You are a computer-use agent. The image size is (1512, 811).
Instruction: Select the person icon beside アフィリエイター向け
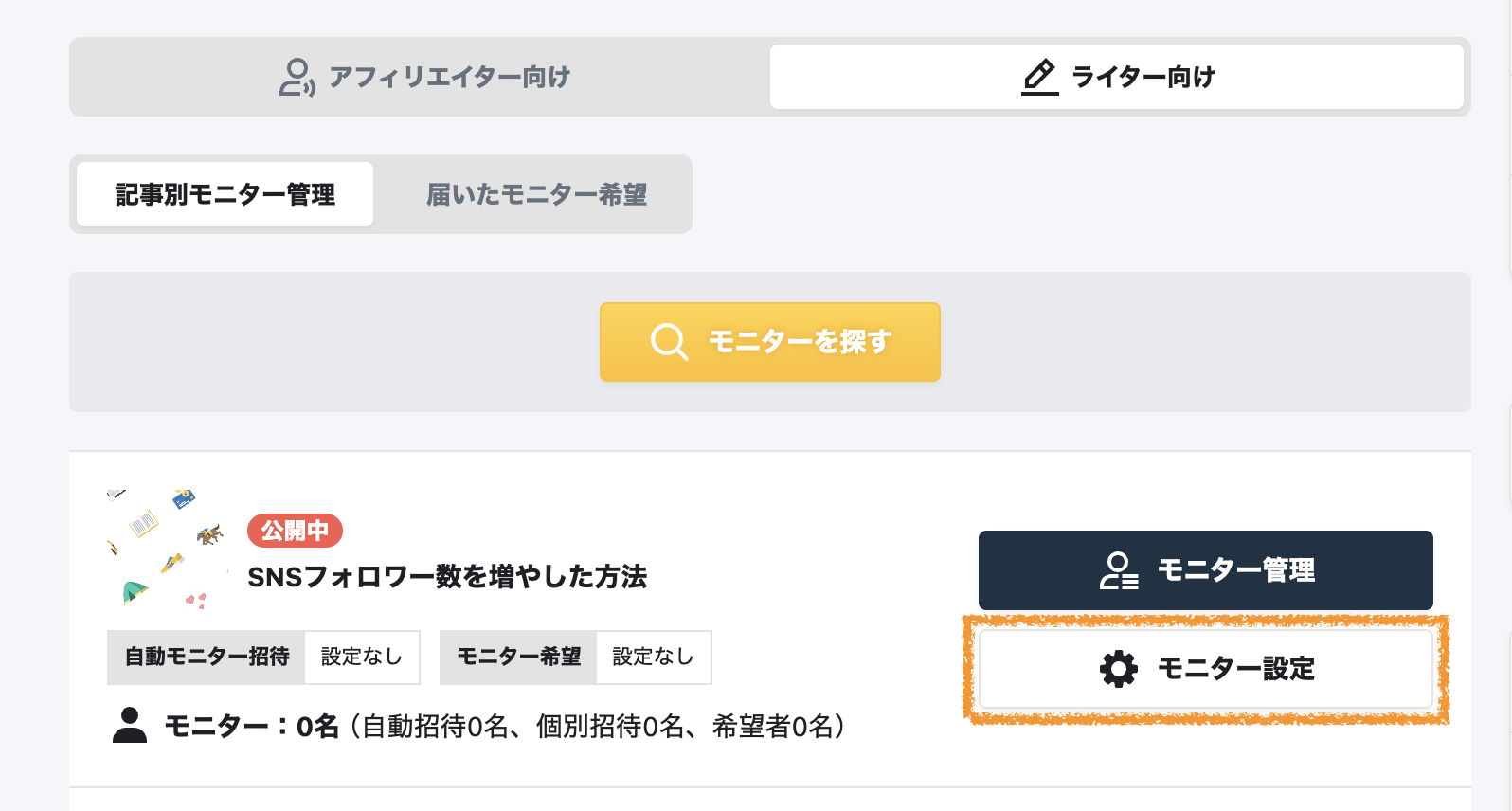coord(295,76)
